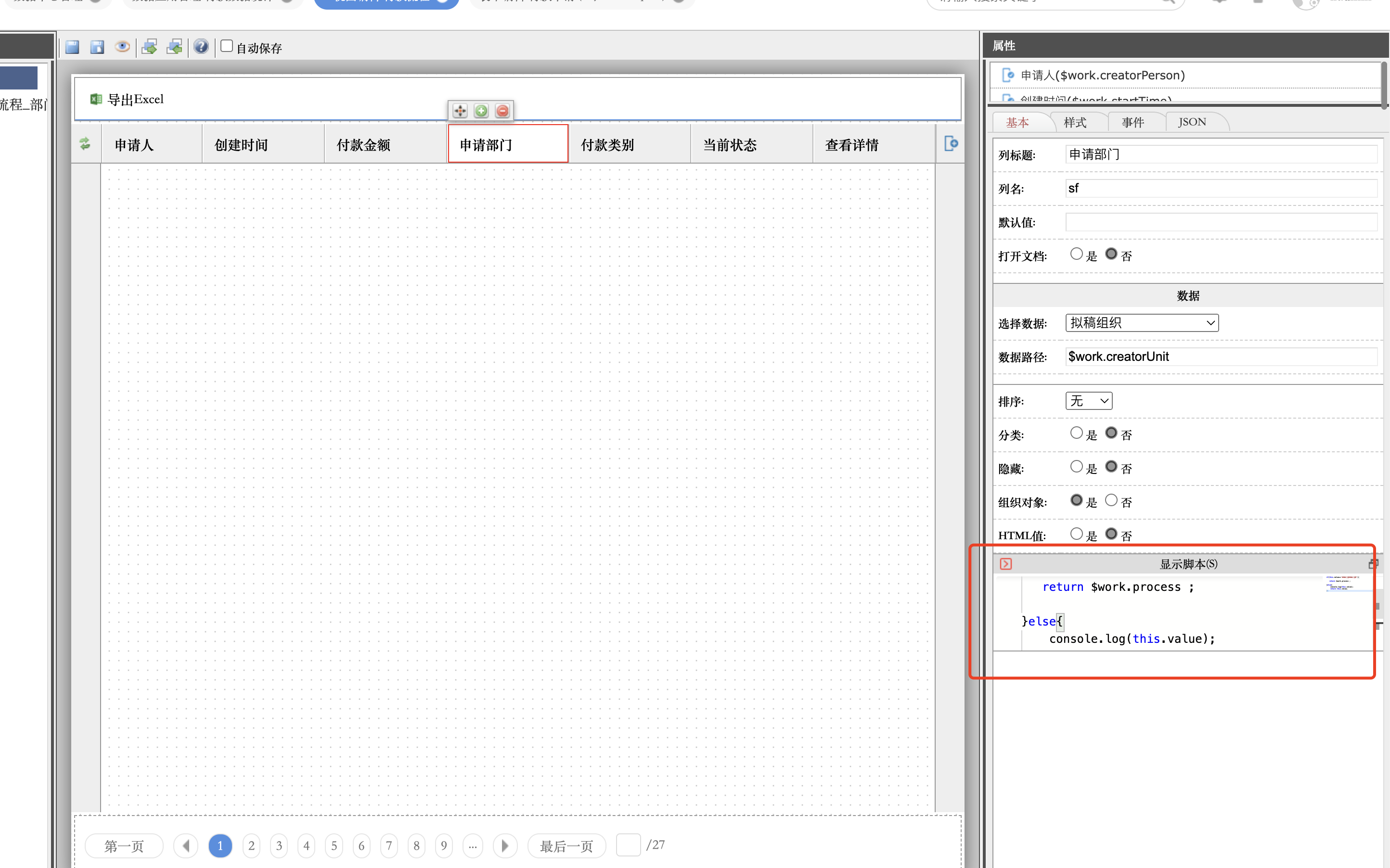This screenshot has width=1390, height=868.
Task: Click the eye preview icon in toolbar
Action: point(122,47)
